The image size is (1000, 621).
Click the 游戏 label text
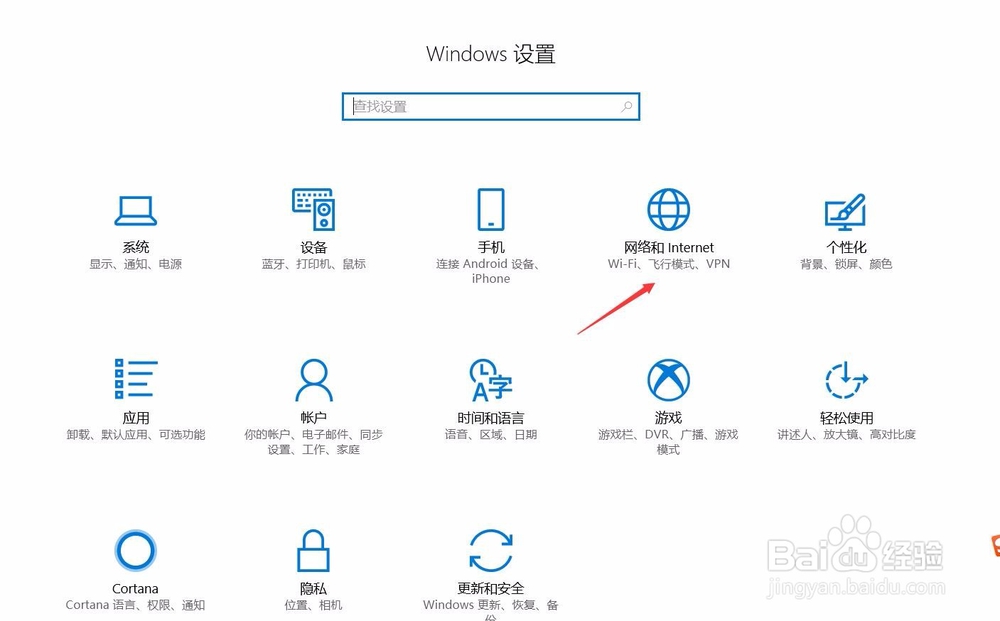[668, 418]
